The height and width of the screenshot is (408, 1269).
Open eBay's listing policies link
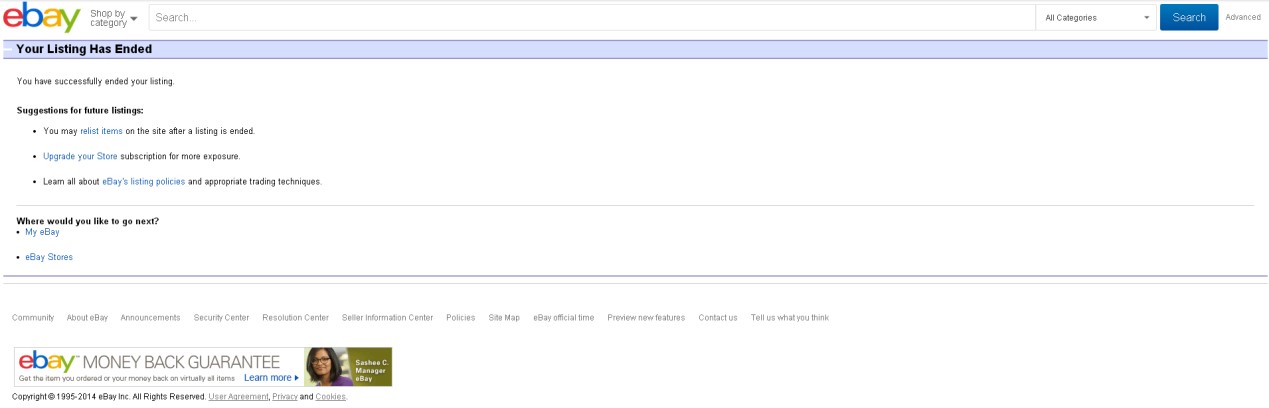tap(143, 181)
